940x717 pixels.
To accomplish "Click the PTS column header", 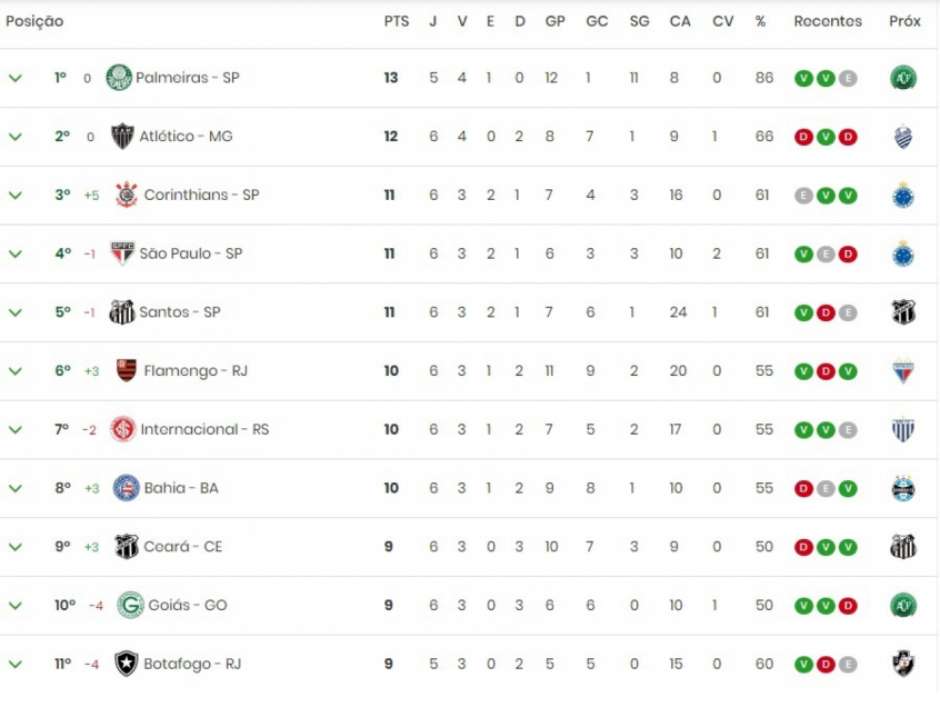I will click(x=396, y=20).
